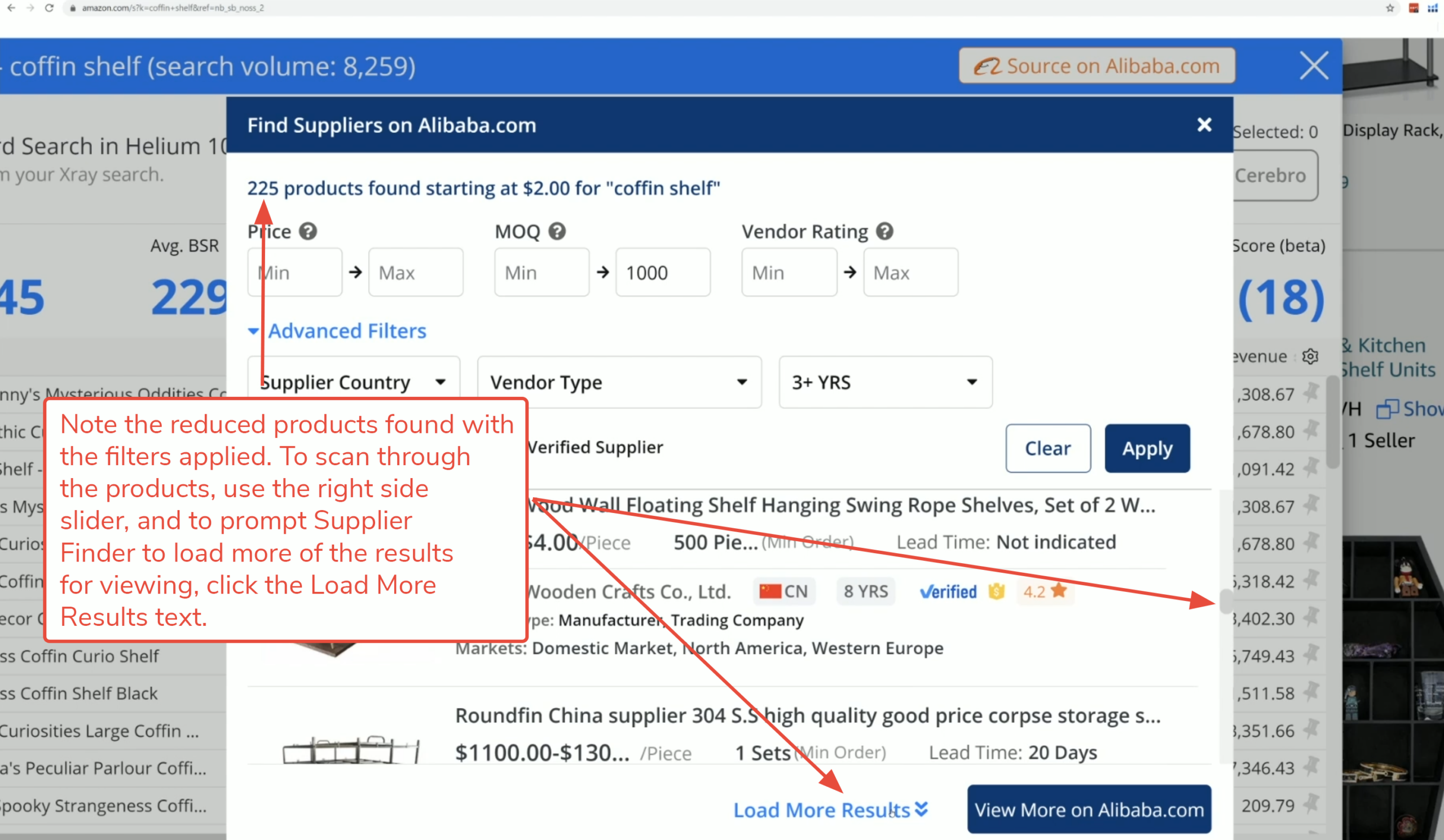Click the MOQ help question-mark icon
The height and width of the screenshot is (840, 1444).
tap(557, 231)
